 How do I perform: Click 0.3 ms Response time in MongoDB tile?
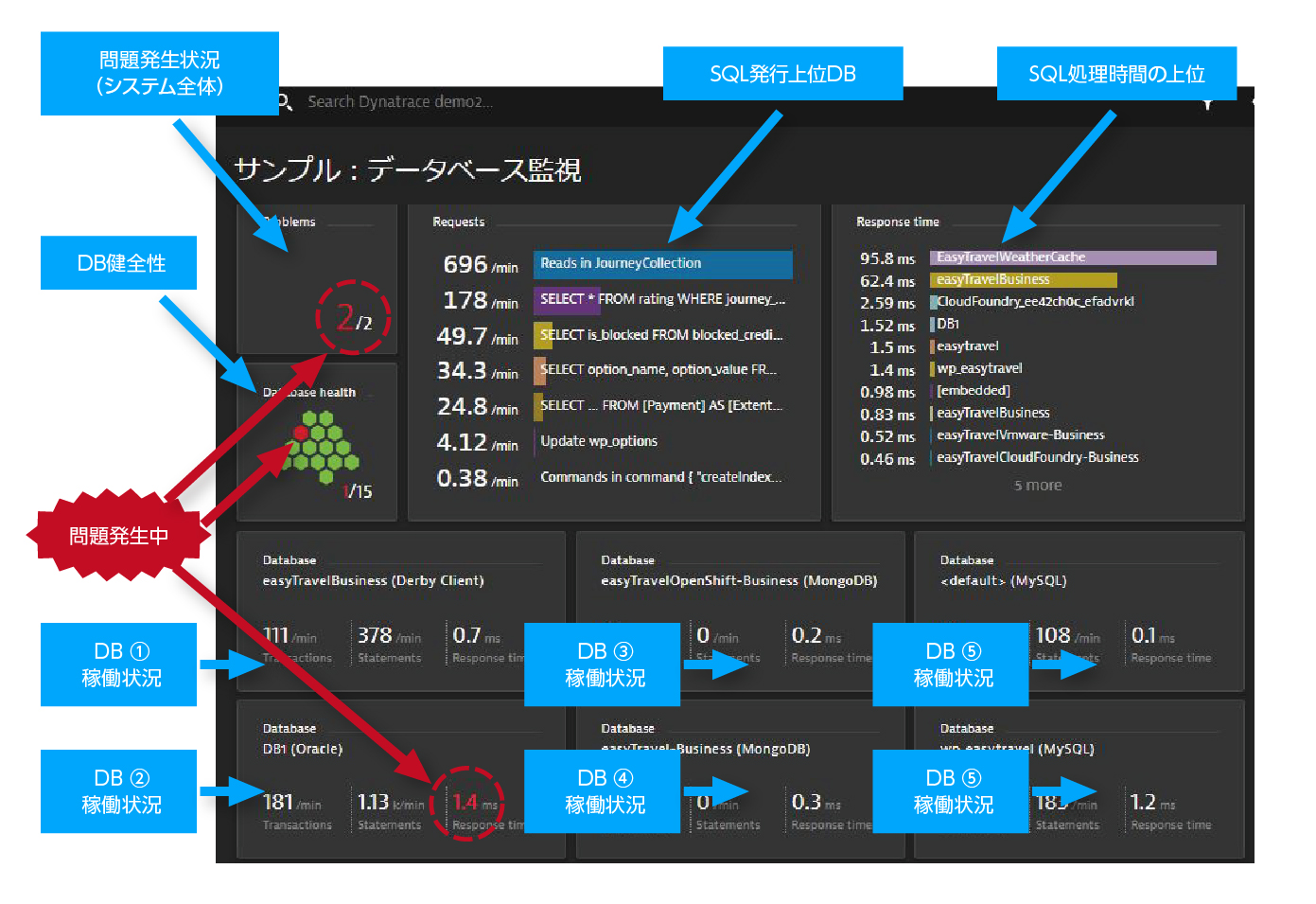pyautogui.click(x=831, y=812)
